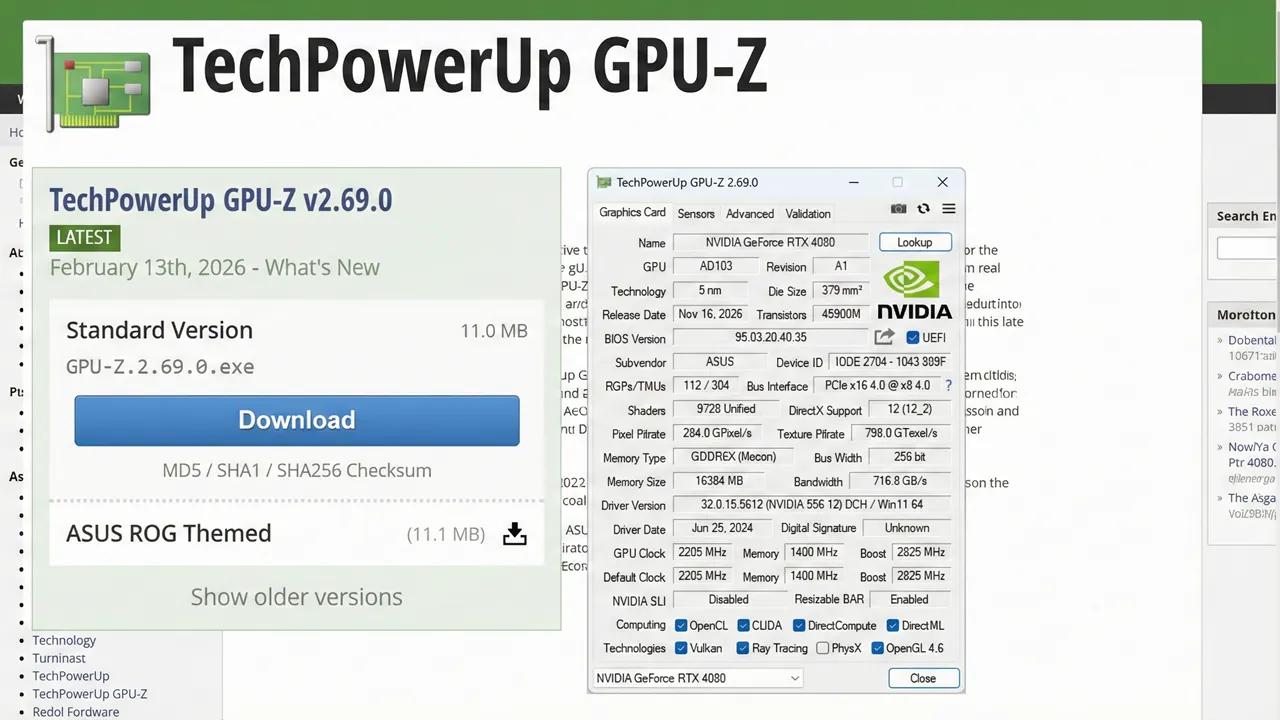Click the Pixel Fillrate 284.0 GPixel/s value
The height and width of the screenshot is (720, 1280).
point(717,433)
